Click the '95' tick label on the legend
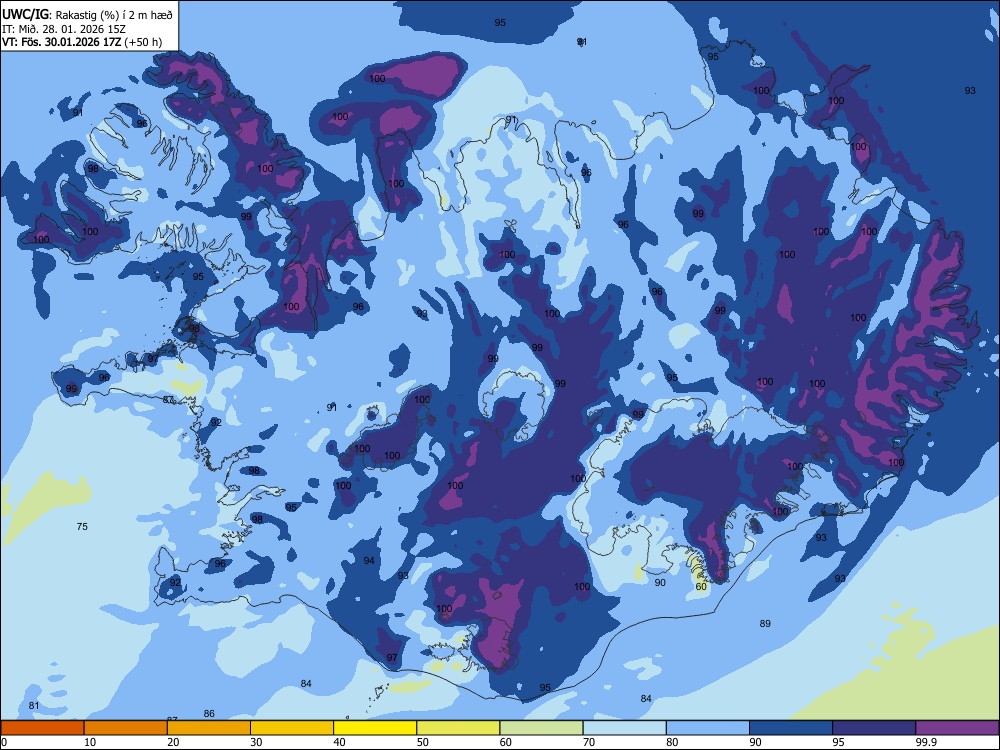Viewport: 1000px width, 750px height. [838, 742]
